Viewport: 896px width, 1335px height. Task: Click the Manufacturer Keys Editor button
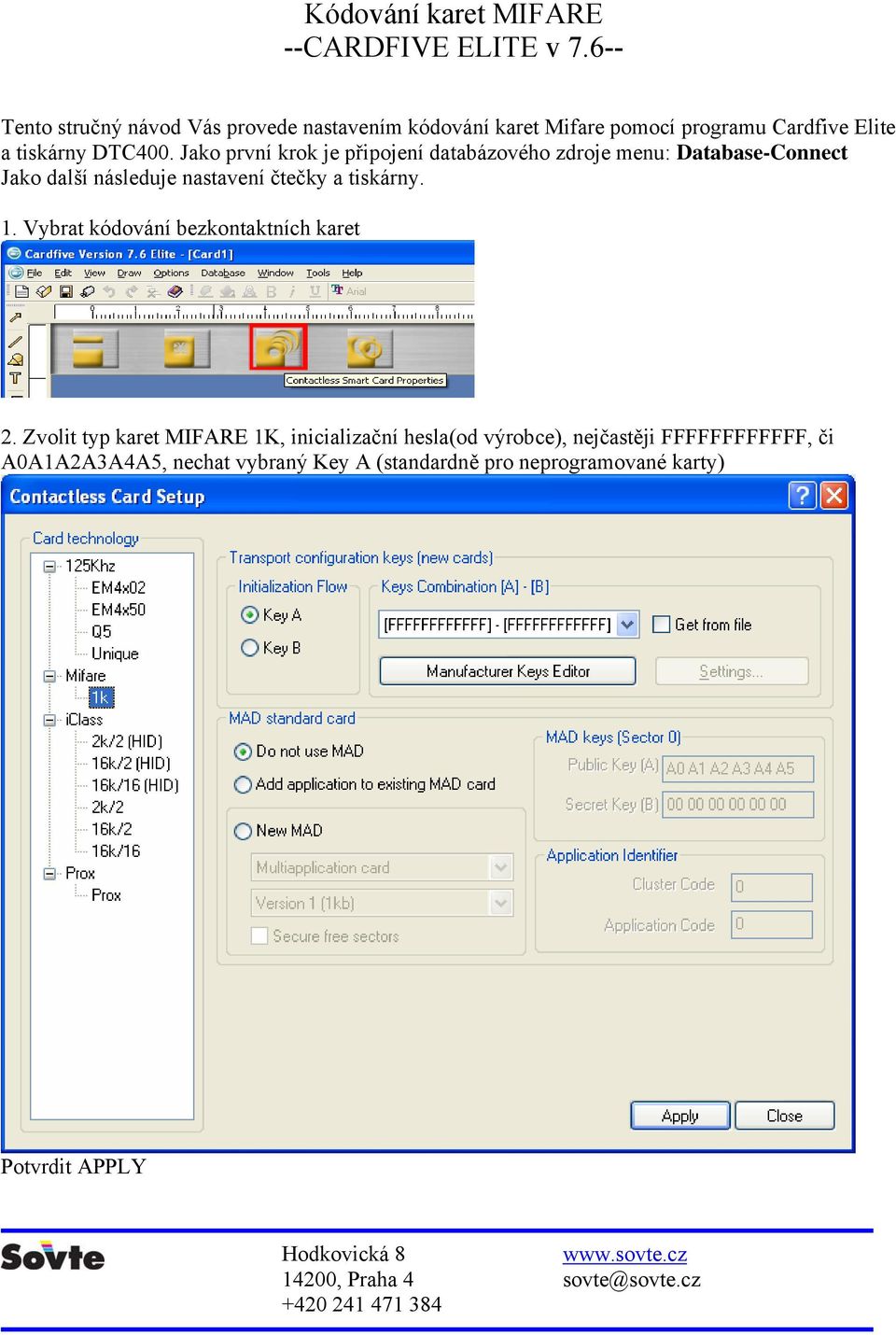(x=508, y=671)
